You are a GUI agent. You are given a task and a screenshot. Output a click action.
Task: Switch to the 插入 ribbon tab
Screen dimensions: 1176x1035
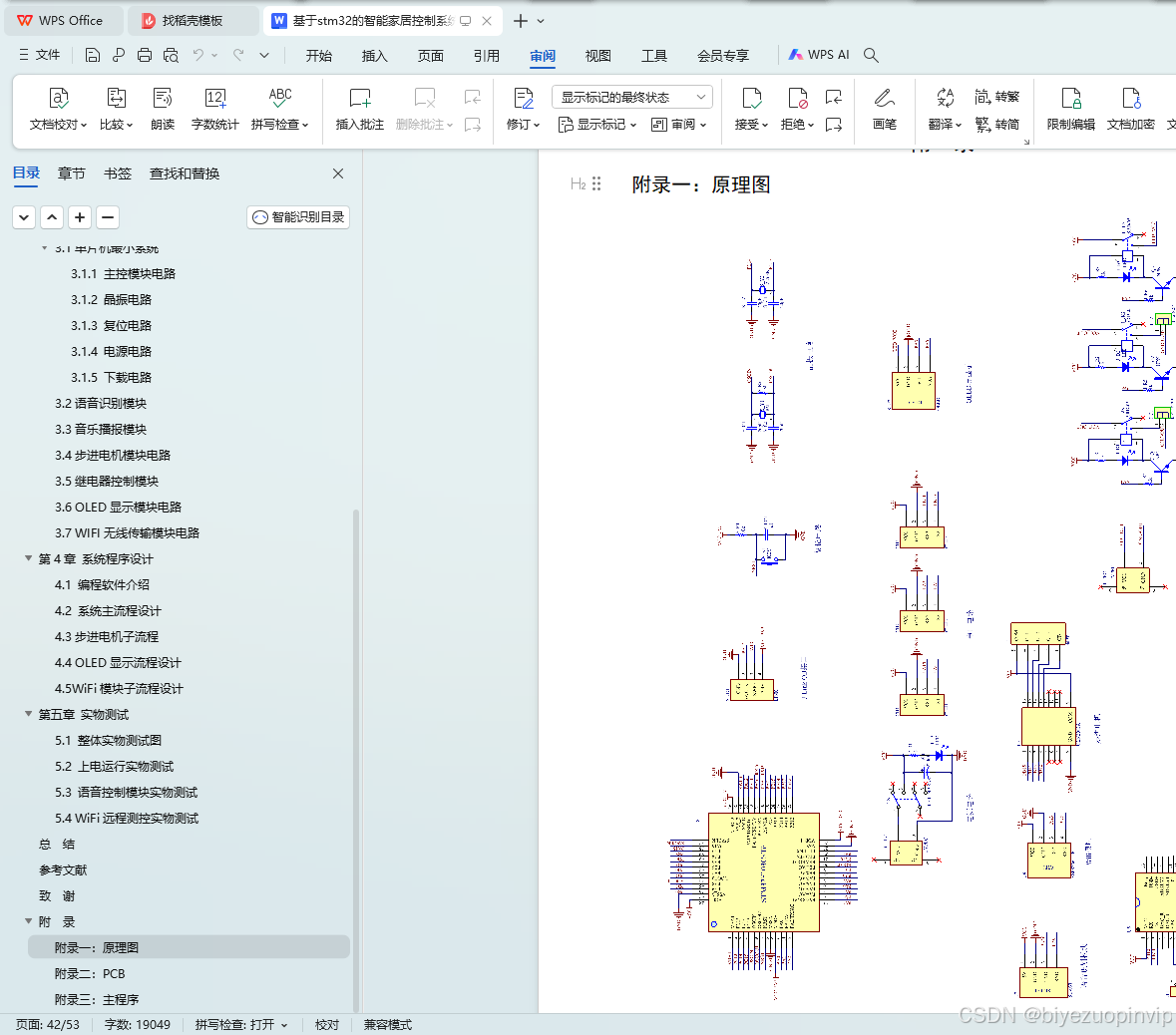[x=374, y=56]
